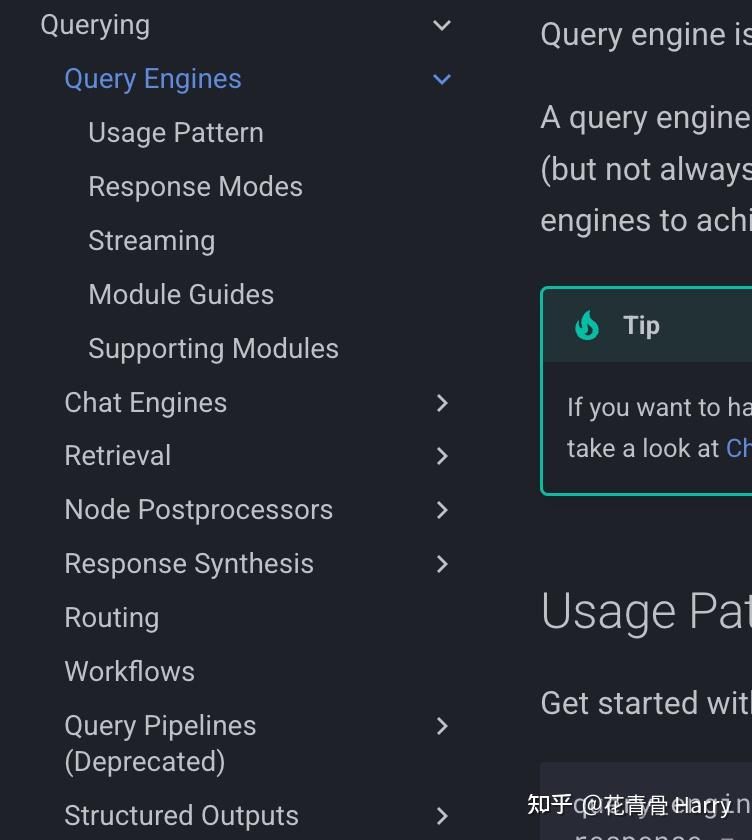Expand the Query Pipelines (Deprecated) section
This screenshot has width=752, height=840.
point(442,726)
